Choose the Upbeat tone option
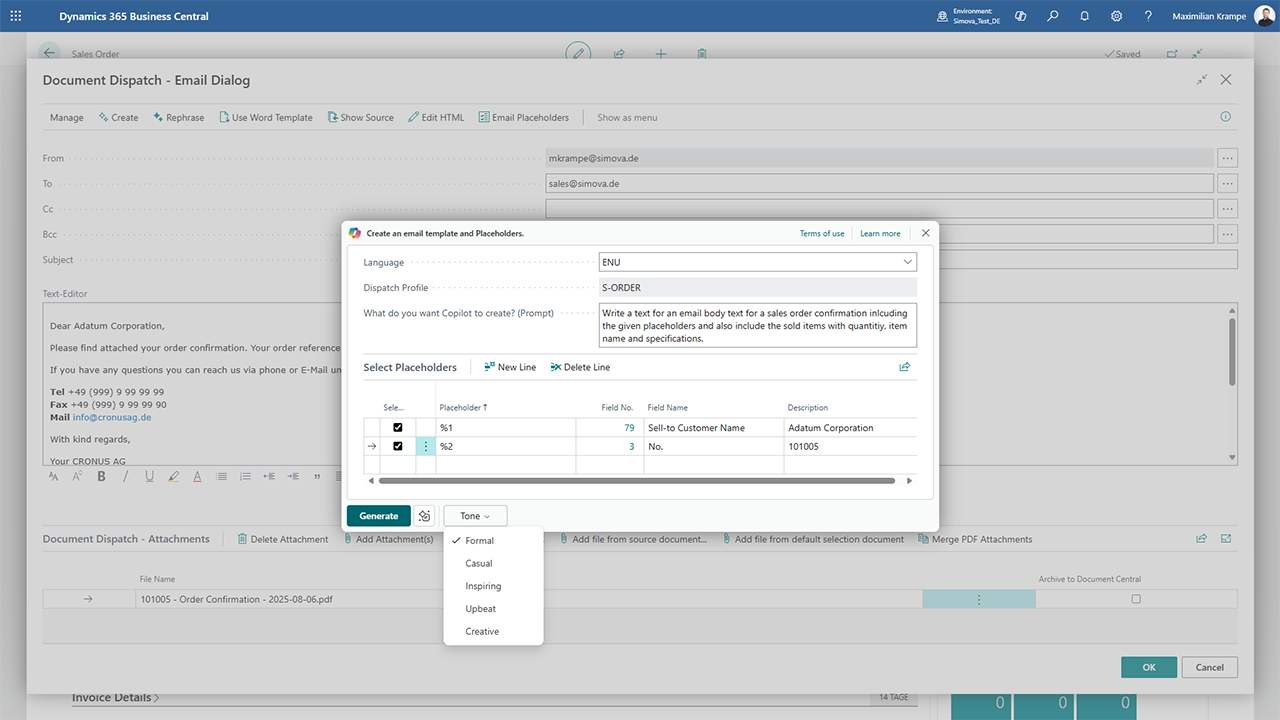This screenshot has width=1280, height=720. click(481, 609)
